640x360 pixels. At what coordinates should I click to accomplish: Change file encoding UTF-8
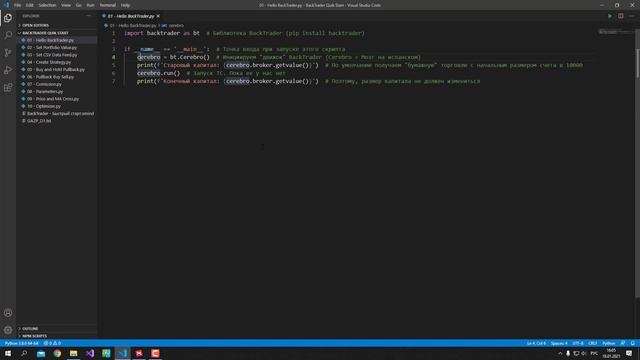[578, 343]
